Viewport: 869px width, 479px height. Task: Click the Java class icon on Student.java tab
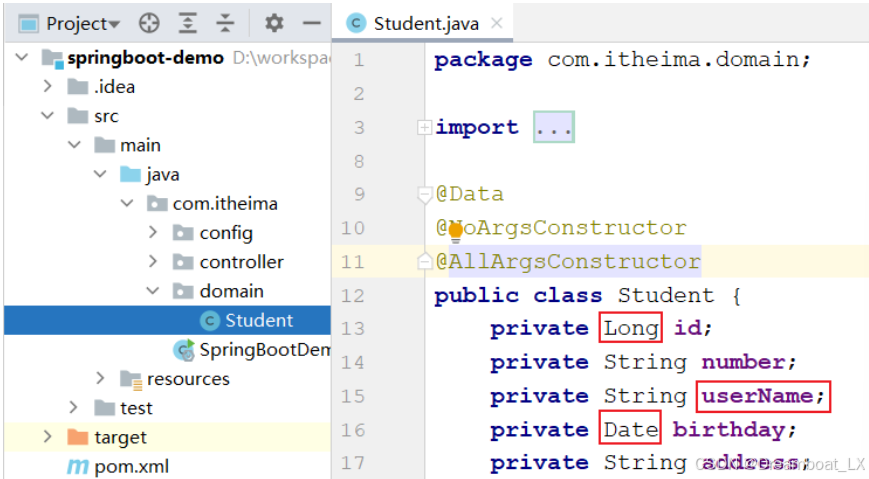pyautogui.click(x=356, y=23)
